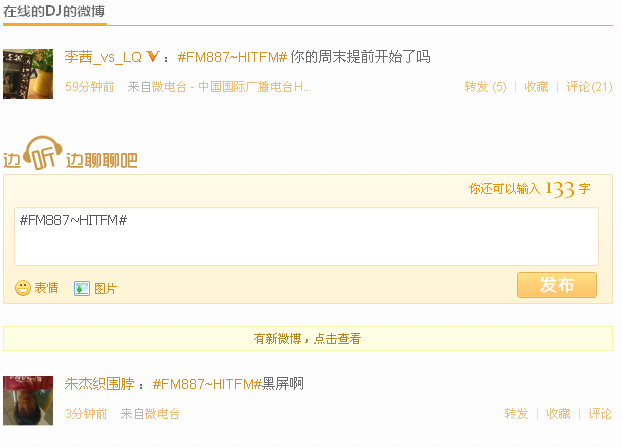Click the 发布 publish button
The image size is (622, 447).
[x=557, y=285]
